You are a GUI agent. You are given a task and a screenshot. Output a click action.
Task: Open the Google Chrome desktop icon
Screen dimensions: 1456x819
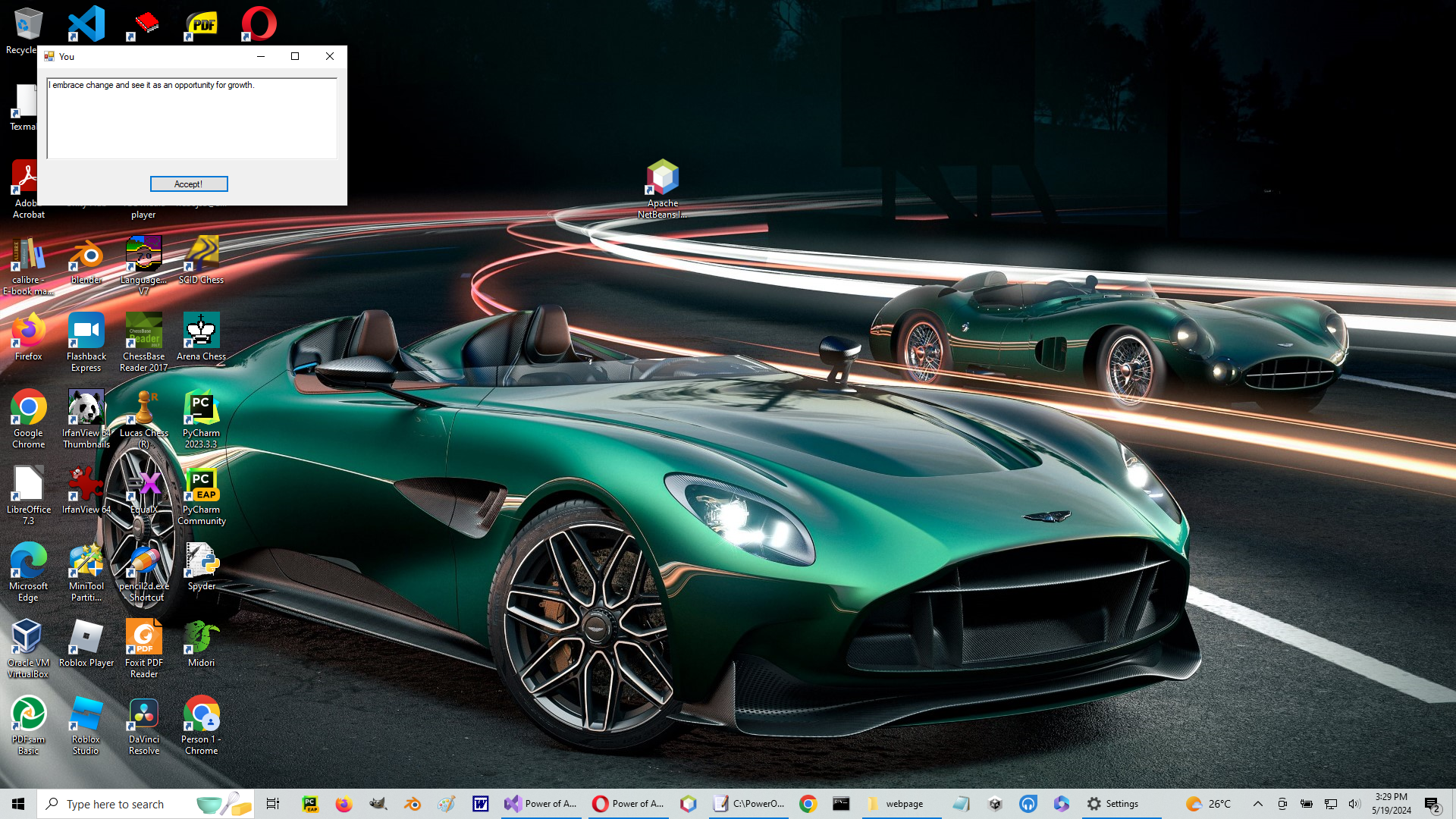[x=28, y=419]
